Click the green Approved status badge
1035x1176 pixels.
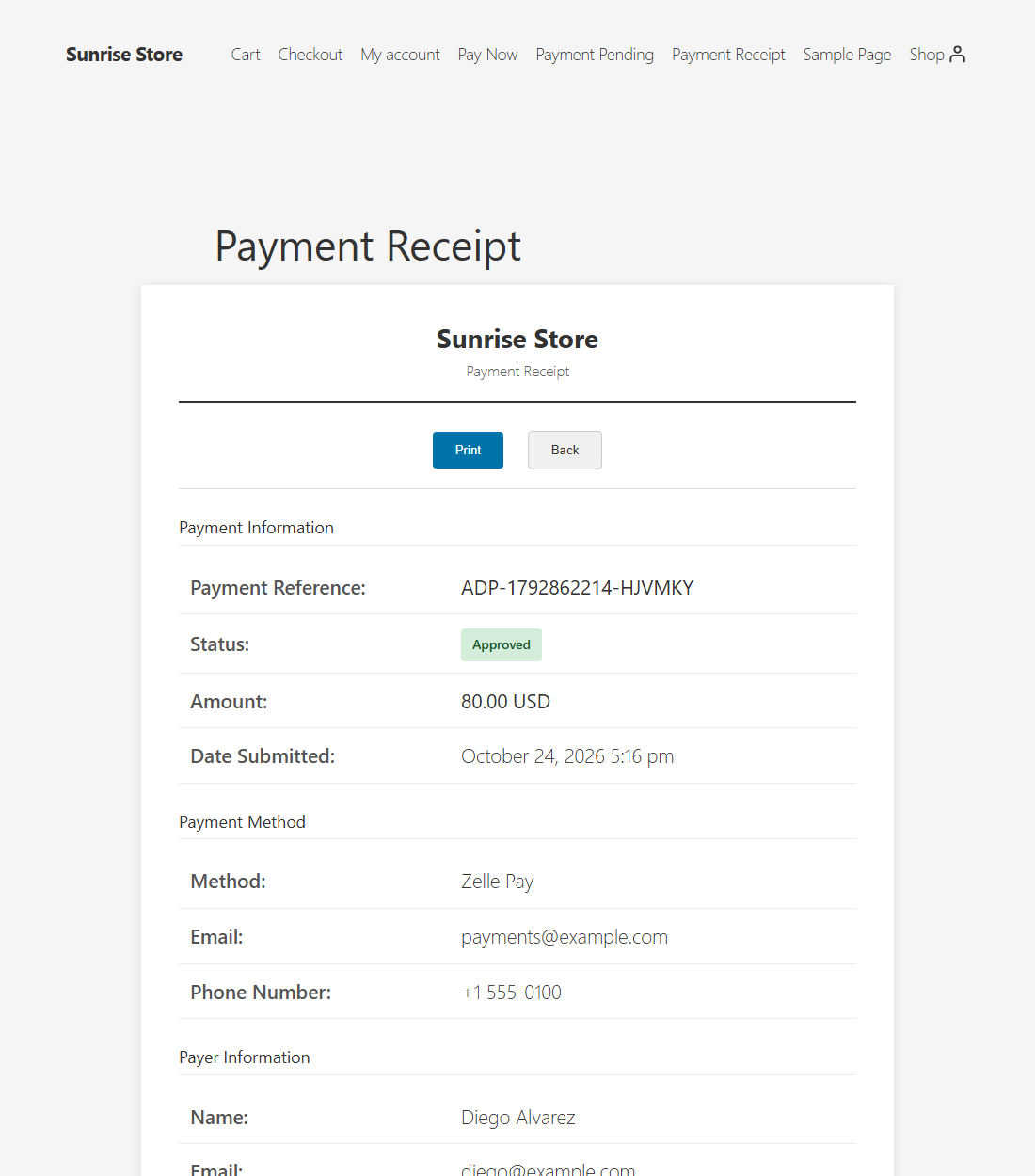click(502, 644)
